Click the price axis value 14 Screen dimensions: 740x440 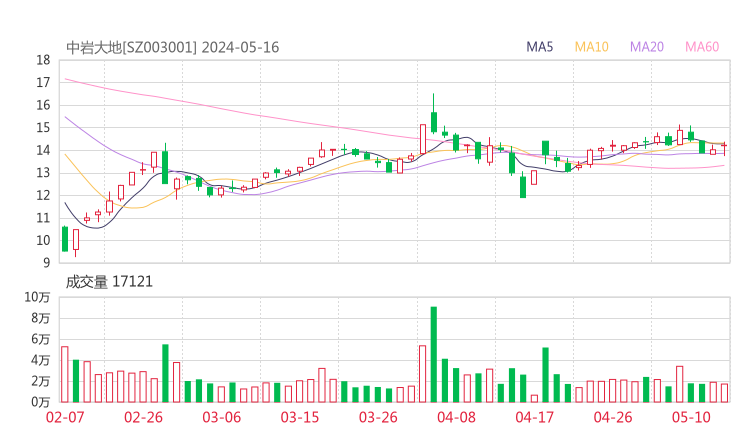click(x=43, y=151)
